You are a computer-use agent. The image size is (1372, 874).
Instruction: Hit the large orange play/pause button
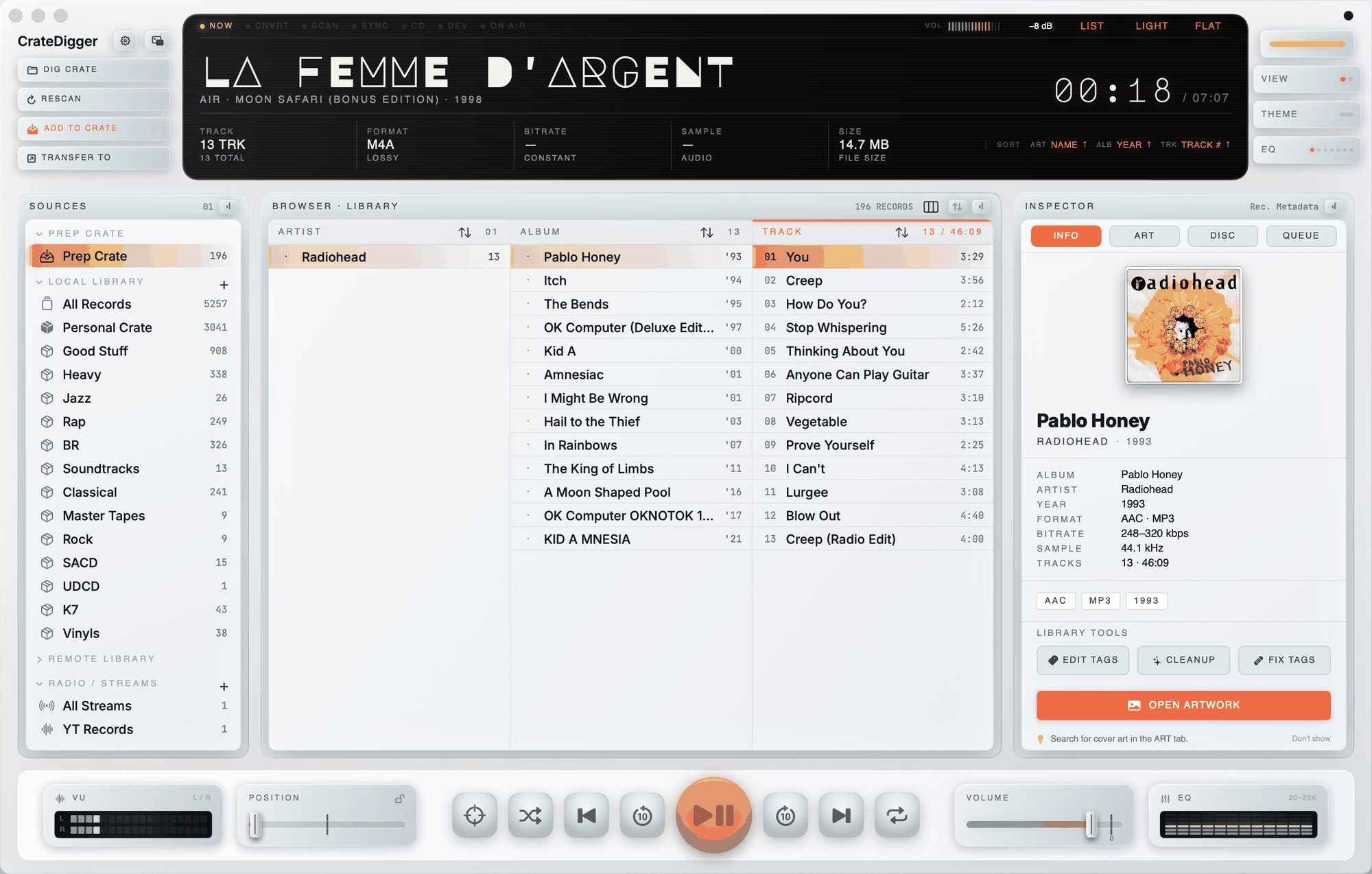pos(713,815)
